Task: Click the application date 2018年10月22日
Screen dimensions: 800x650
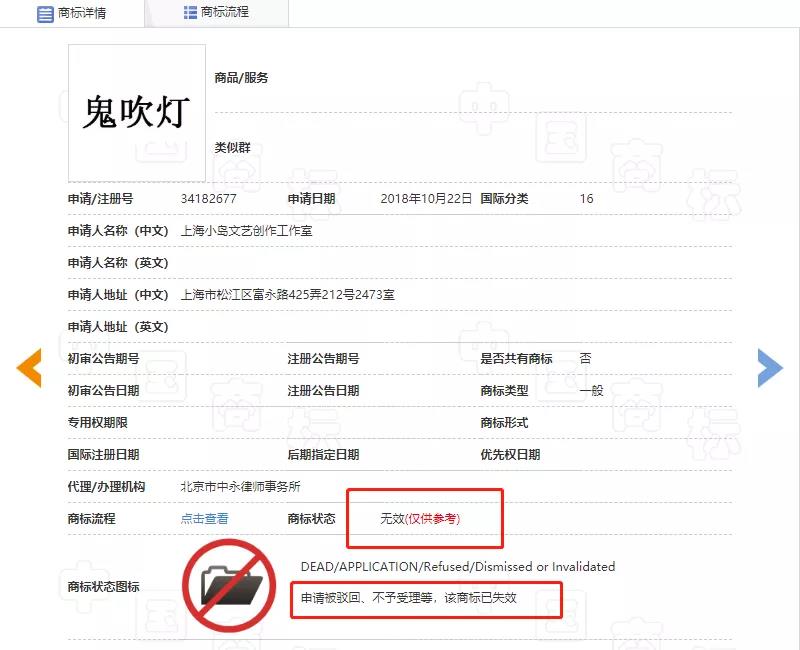Action: (x=426, y=198)
